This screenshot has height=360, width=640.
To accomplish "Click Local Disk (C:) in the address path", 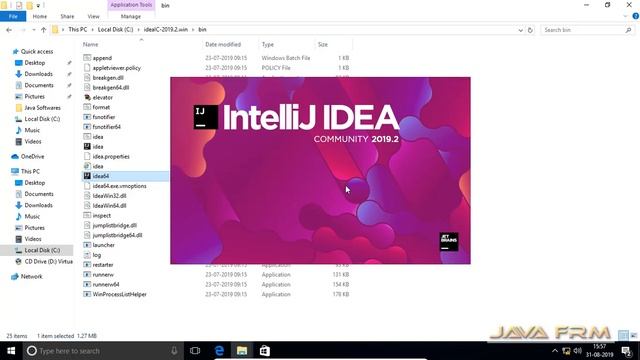I will (x=116, y=30).
